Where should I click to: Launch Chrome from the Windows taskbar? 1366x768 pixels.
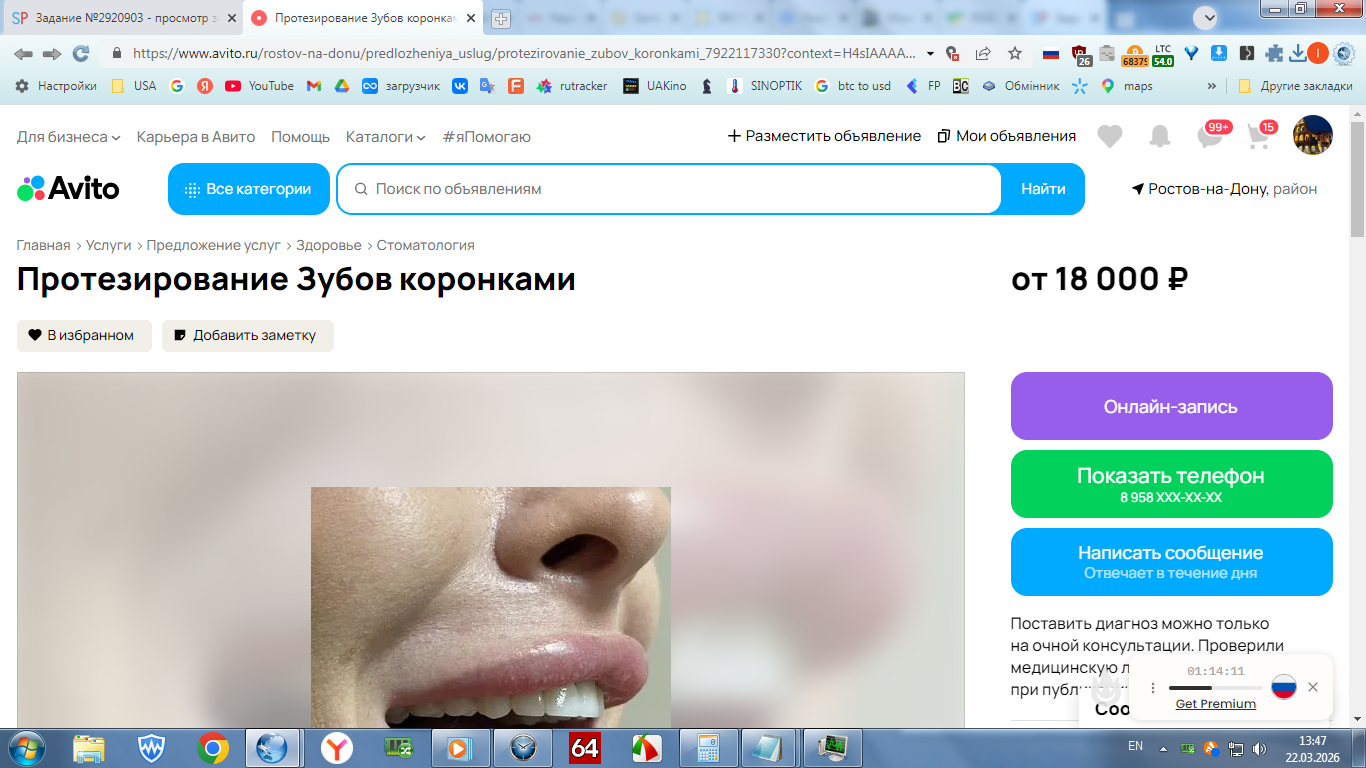212,748
